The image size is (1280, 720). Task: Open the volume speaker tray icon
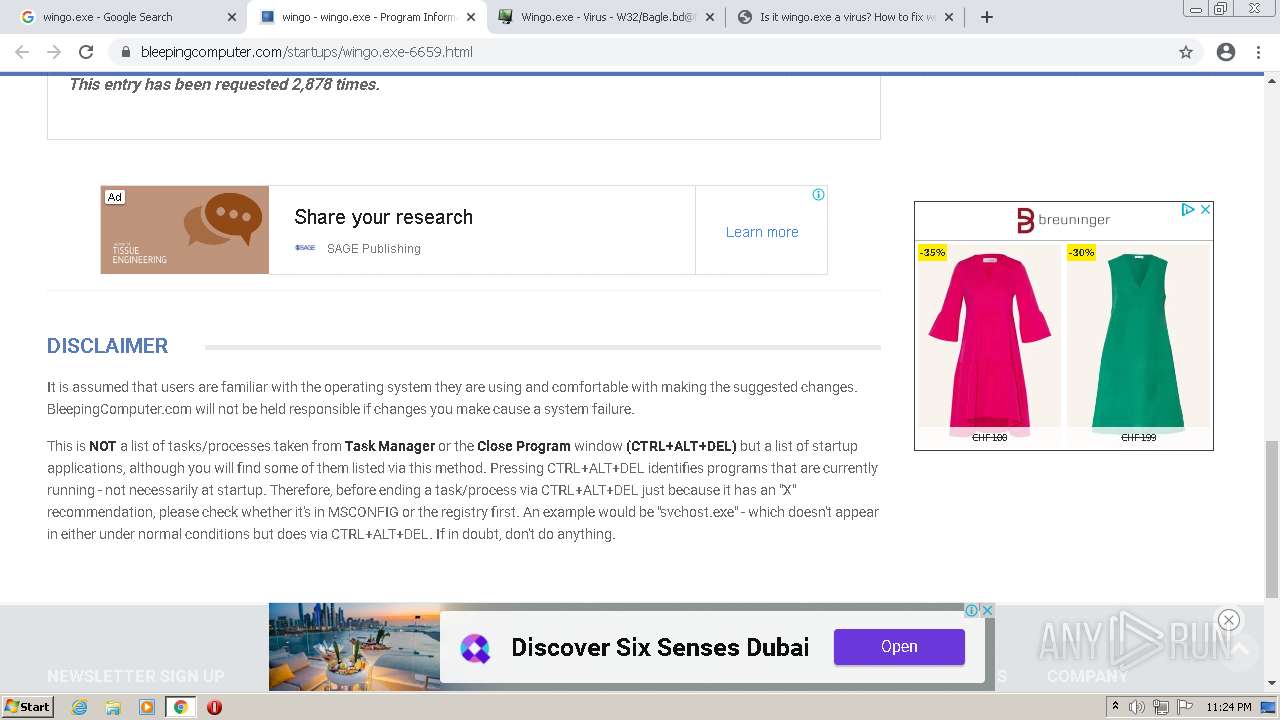(x=1137, y=707)
